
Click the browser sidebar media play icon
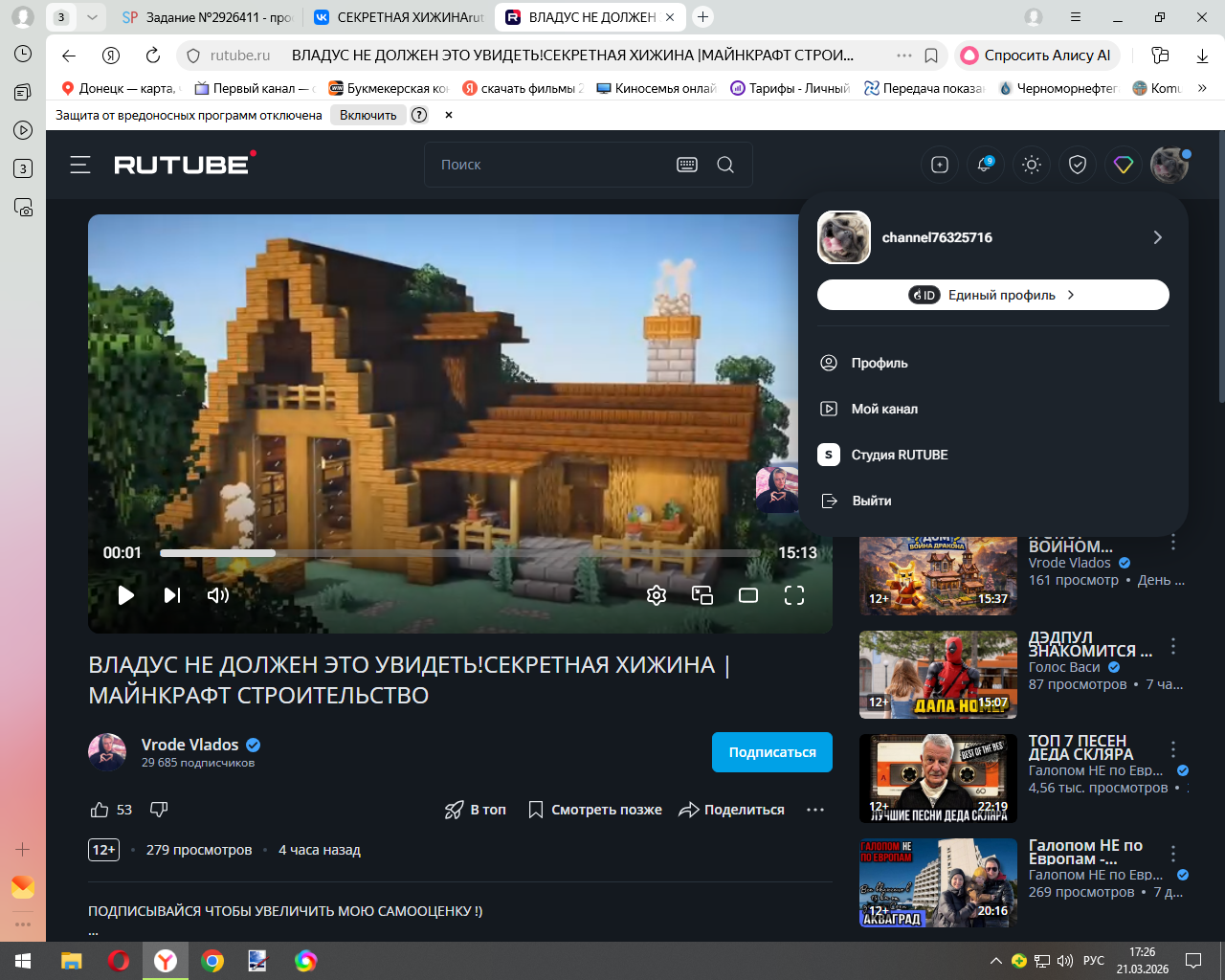pos(23,130)
